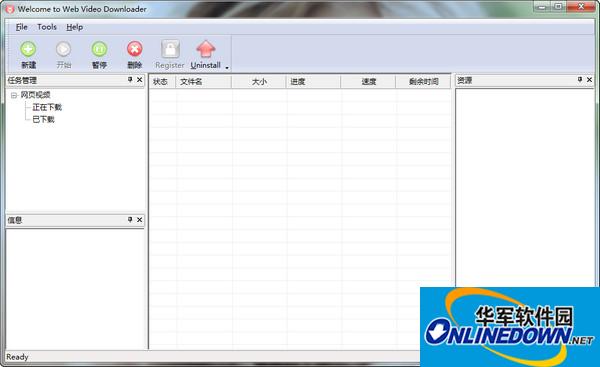Viewport: 600px width, 367px height.
Task: Click the 暂停 (Pause) toolbar icon
Action: pos(99,49)
